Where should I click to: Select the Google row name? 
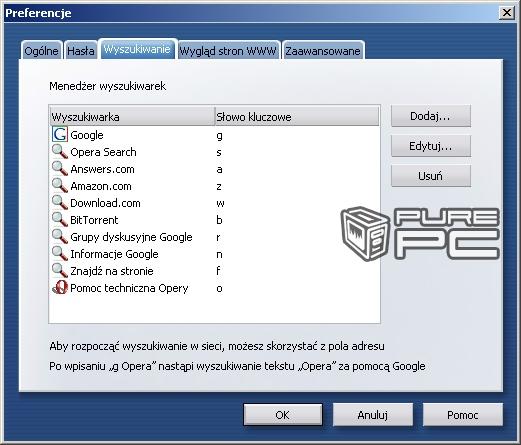87,135
